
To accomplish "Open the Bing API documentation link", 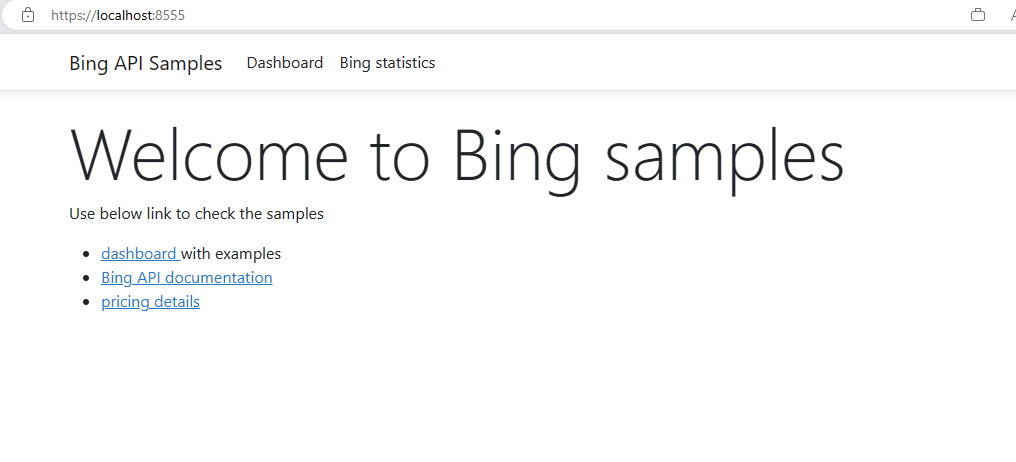I will pos(187,277).
